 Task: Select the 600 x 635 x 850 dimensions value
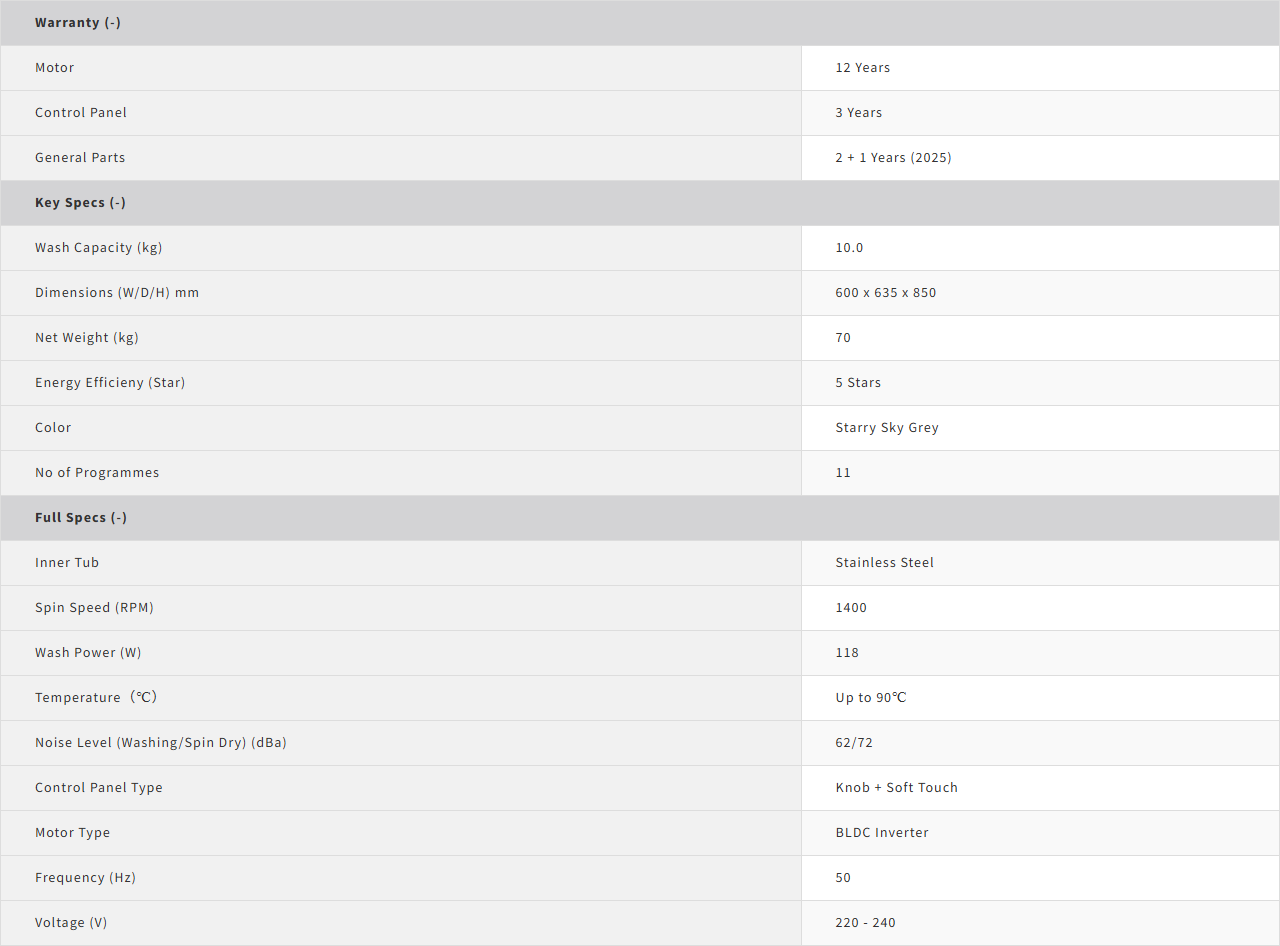point(886,292)
